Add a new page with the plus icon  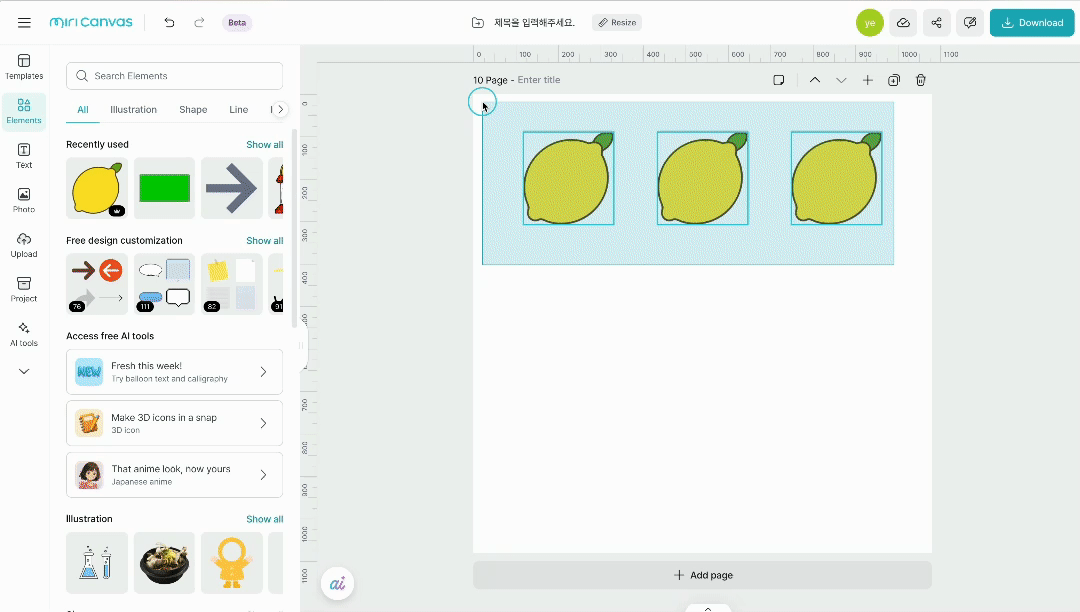867,80
